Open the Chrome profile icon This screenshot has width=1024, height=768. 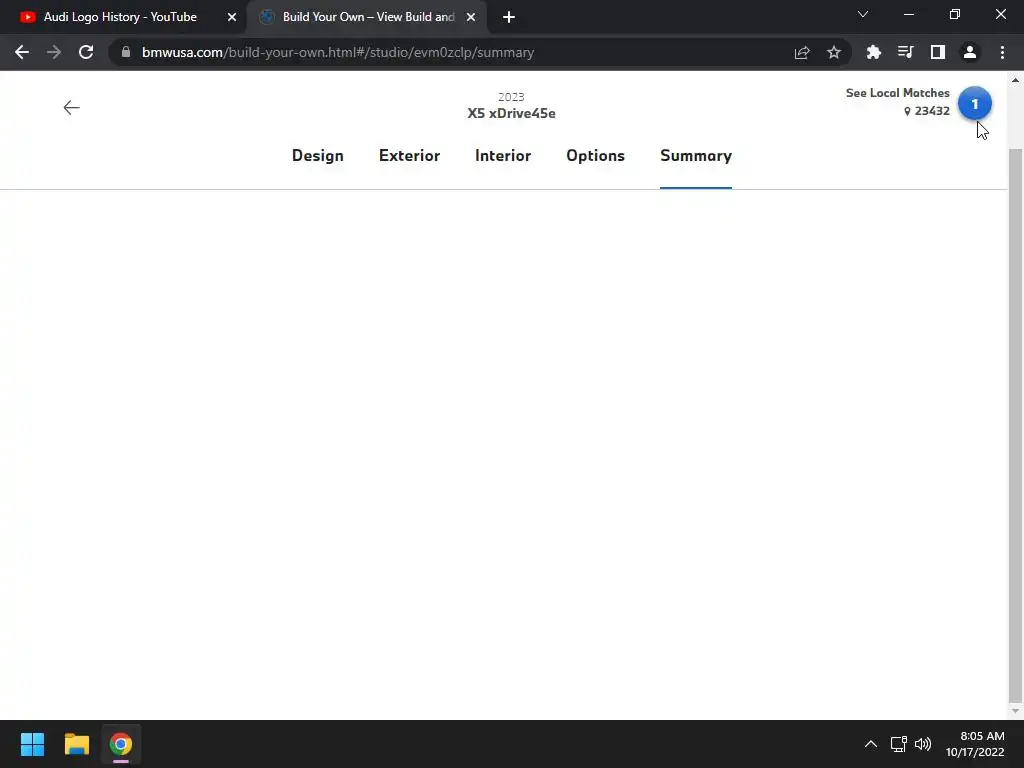[x=970, y=52]
